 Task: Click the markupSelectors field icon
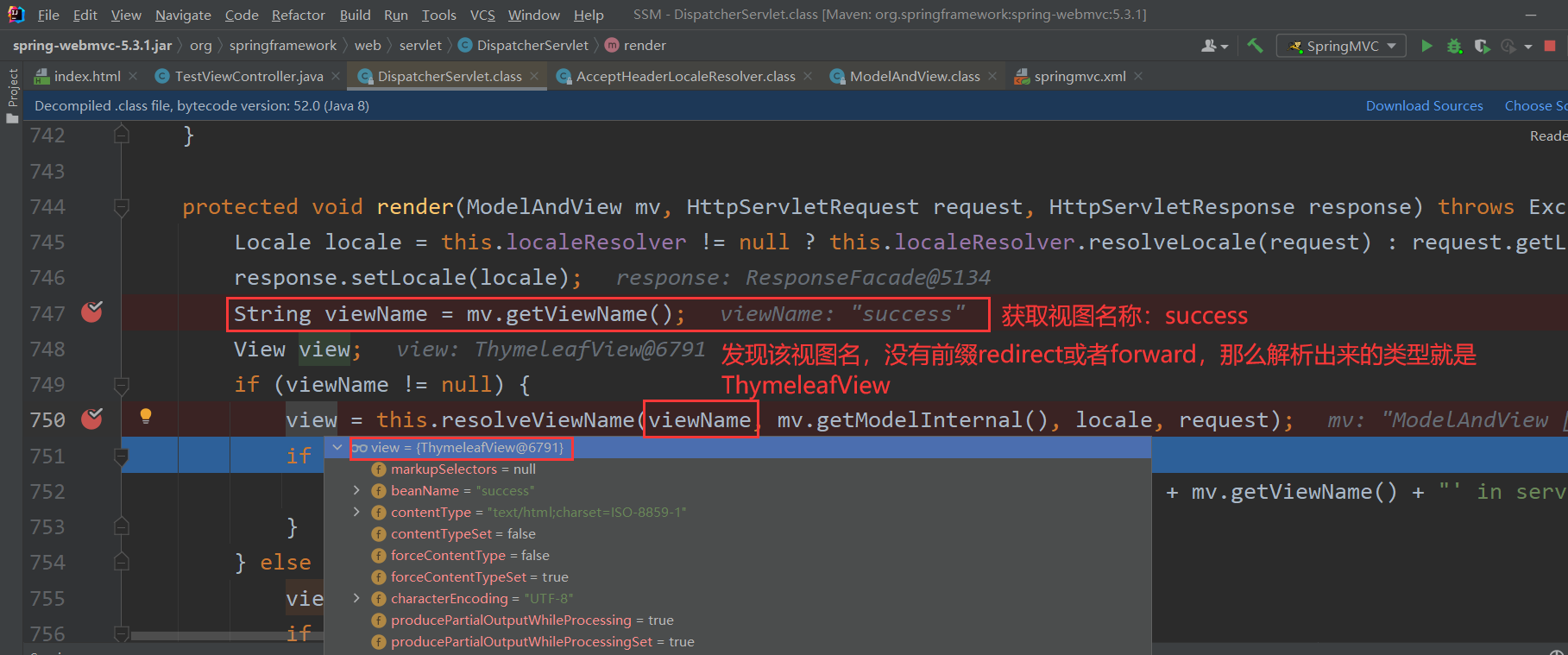click(378, 469)
